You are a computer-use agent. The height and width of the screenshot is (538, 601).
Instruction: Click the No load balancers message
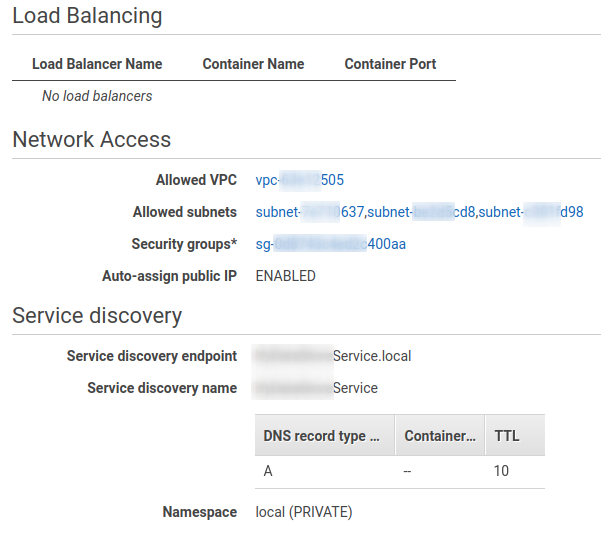97,96
